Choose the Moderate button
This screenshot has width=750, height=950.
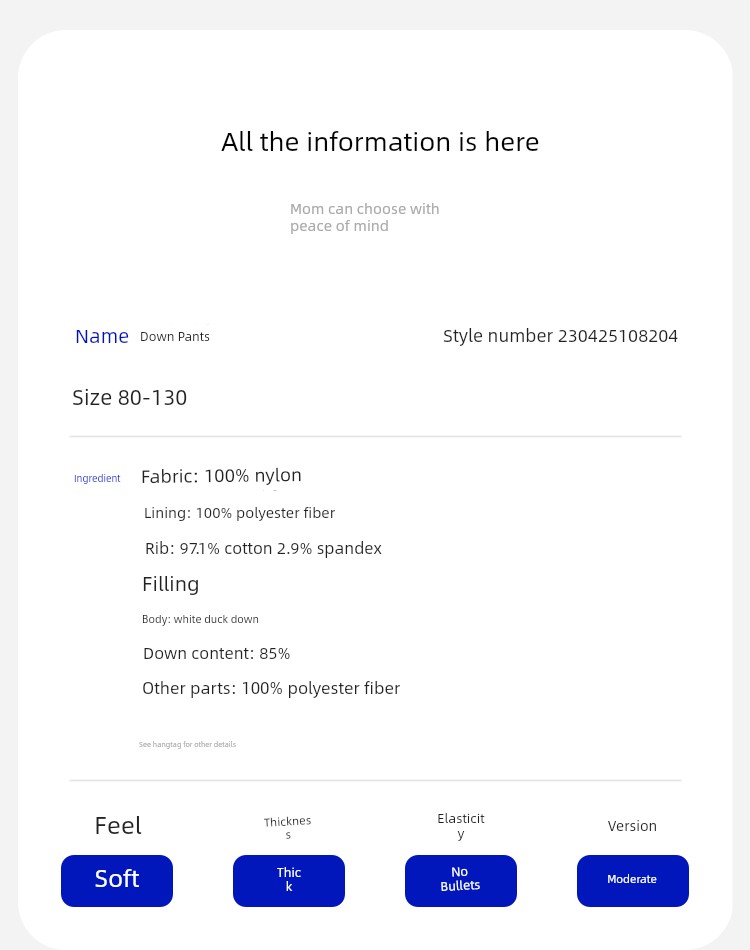633,880
